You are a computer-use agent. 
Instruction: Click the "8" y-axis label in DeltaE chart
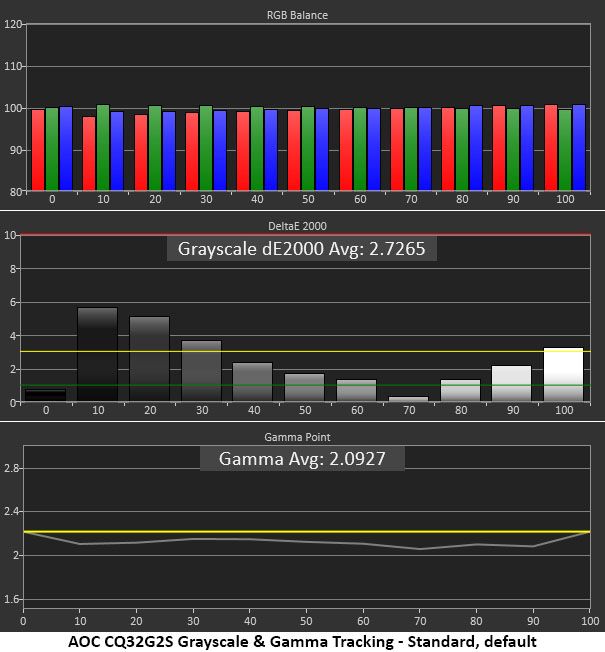pos(13,269)
